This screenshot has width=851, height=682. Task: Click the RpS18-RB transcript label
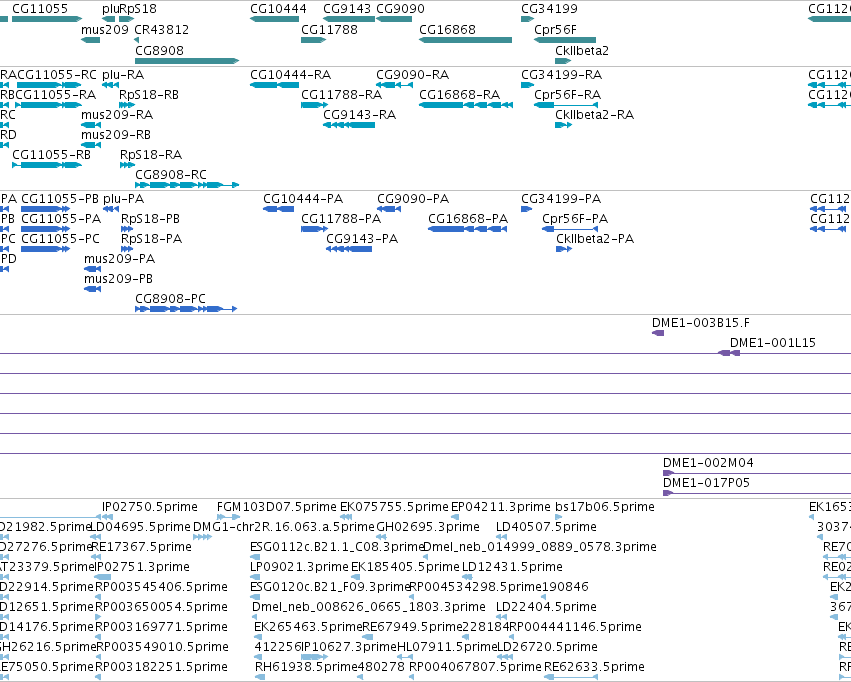pyautogui.click(x=149, y=94)
